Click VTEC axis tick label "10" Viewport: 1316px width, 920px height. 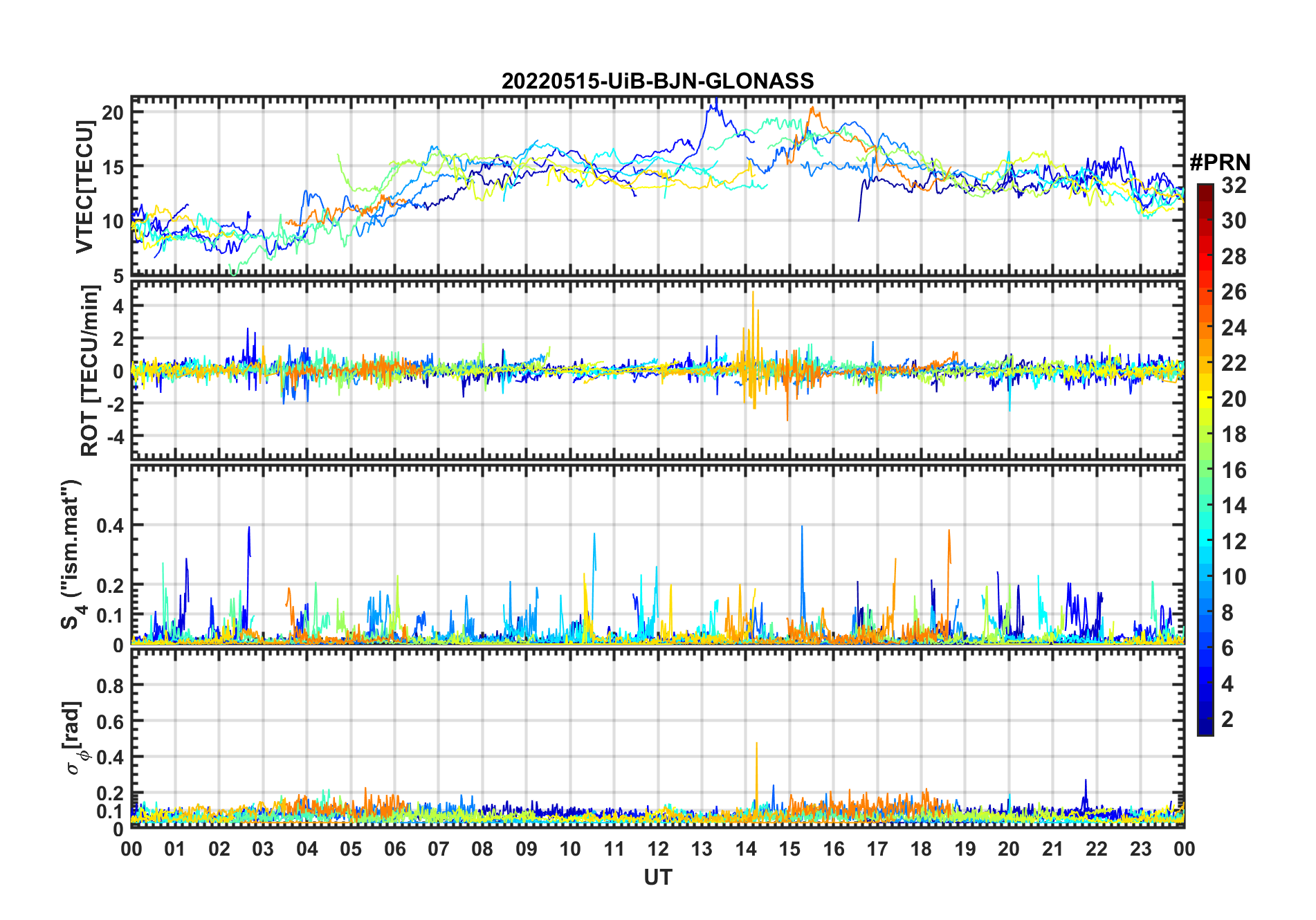[113, 221]
